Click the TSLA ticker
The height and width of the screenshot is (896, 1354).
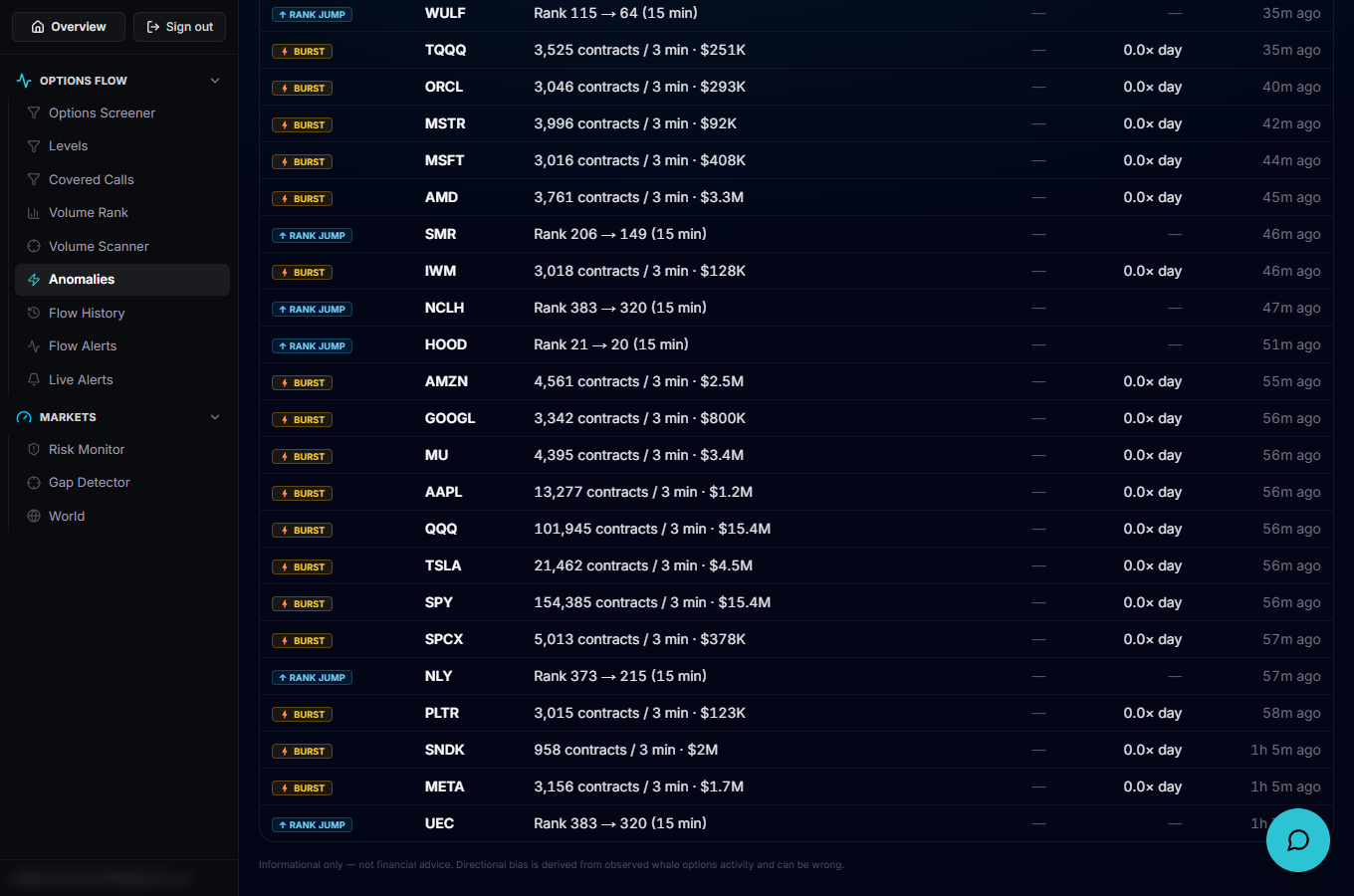click(443, 565)
